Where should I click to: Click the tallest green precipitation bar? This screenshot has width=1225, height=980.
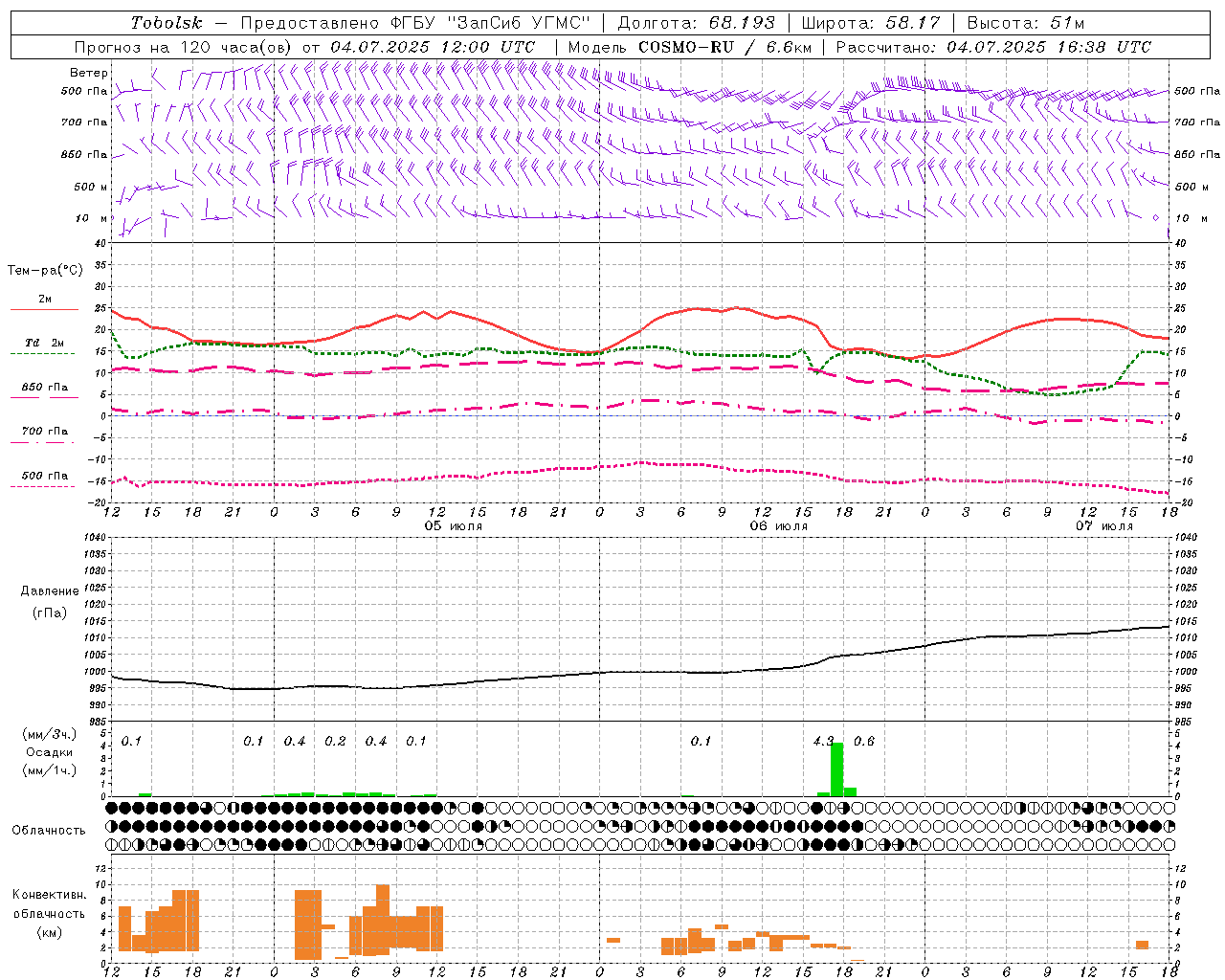(836, 769)
